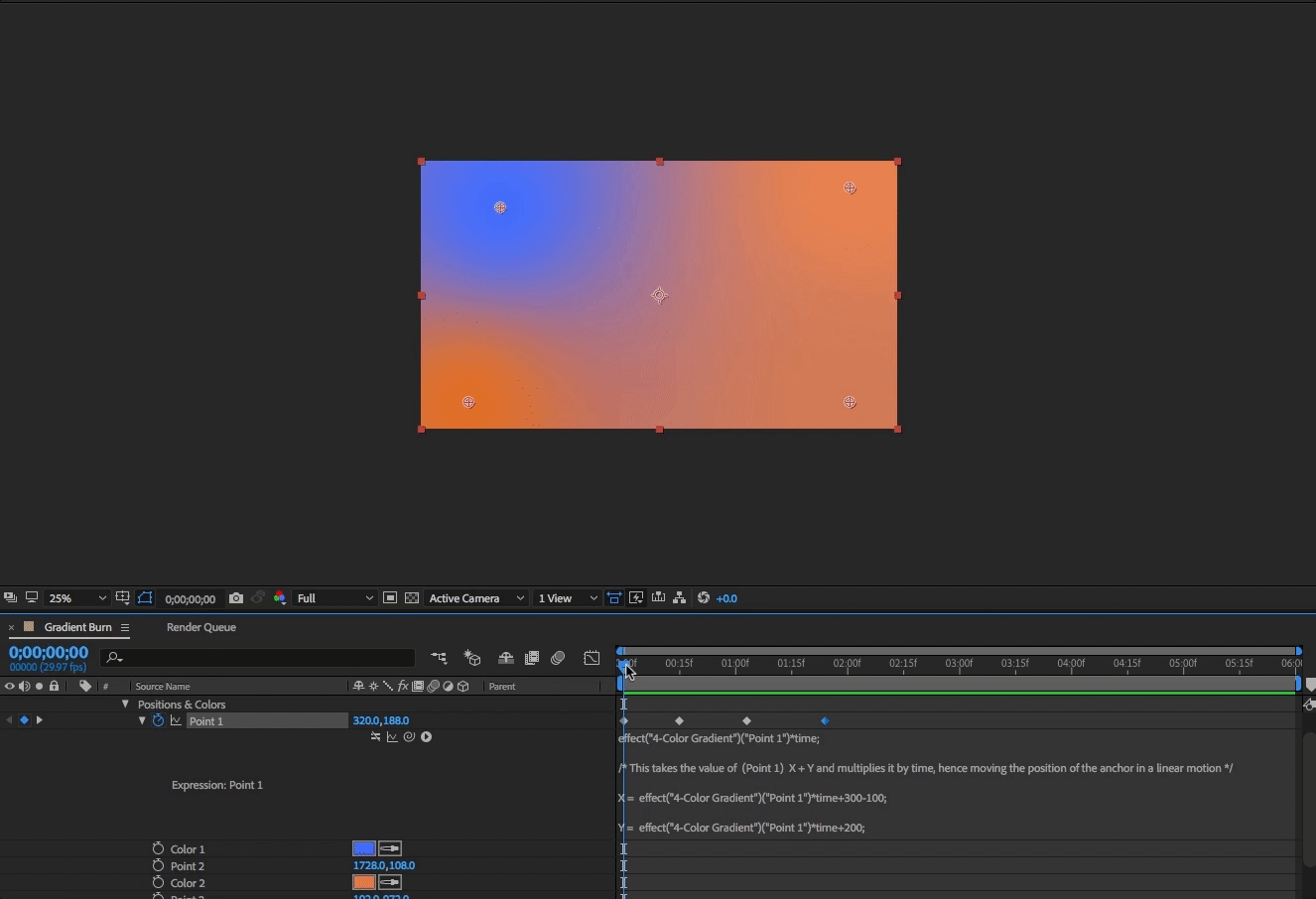Click the Video eye column header
This screenshot has height=899, width=1316.
(x=10, y=686)
